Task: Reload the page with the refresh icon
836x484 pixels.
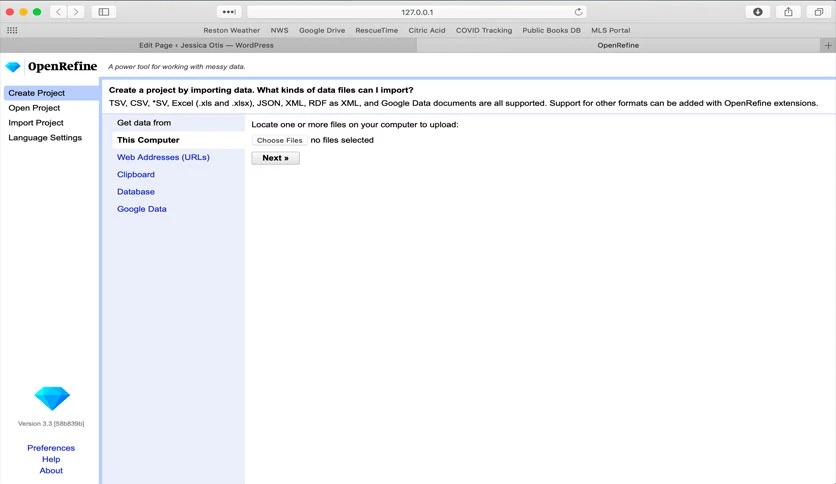Action: (x=578, y=12)
